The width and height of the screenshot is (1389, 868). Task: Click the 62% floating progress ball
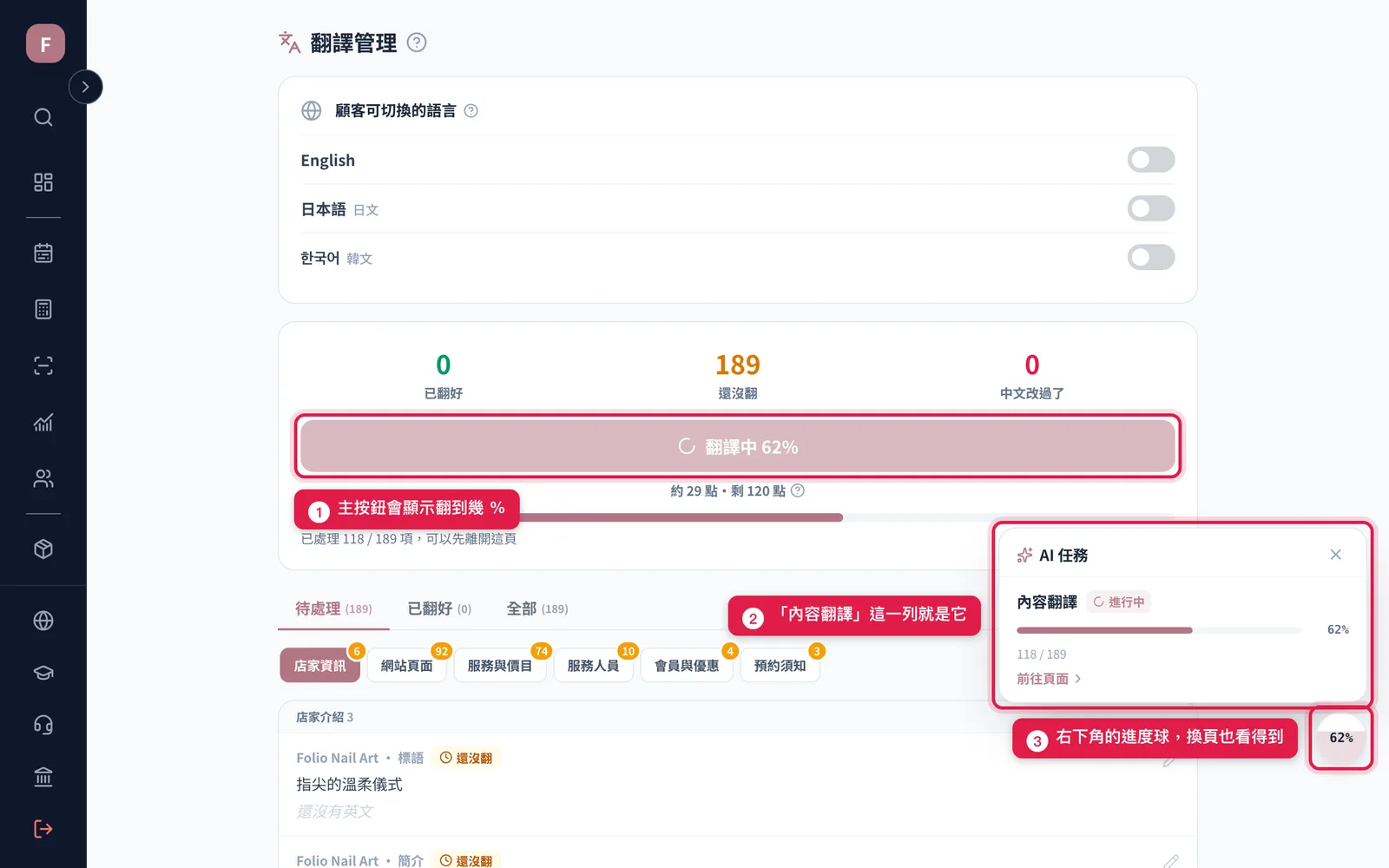(x=1341, y=738)
